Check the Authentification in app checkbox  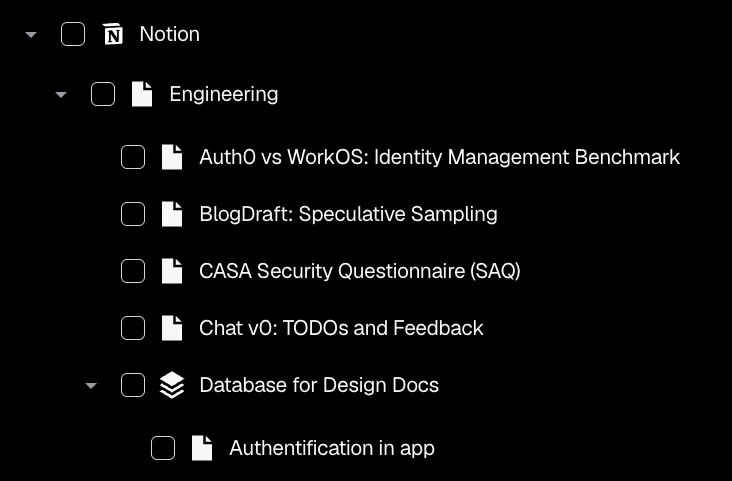[x=163, y=448]
